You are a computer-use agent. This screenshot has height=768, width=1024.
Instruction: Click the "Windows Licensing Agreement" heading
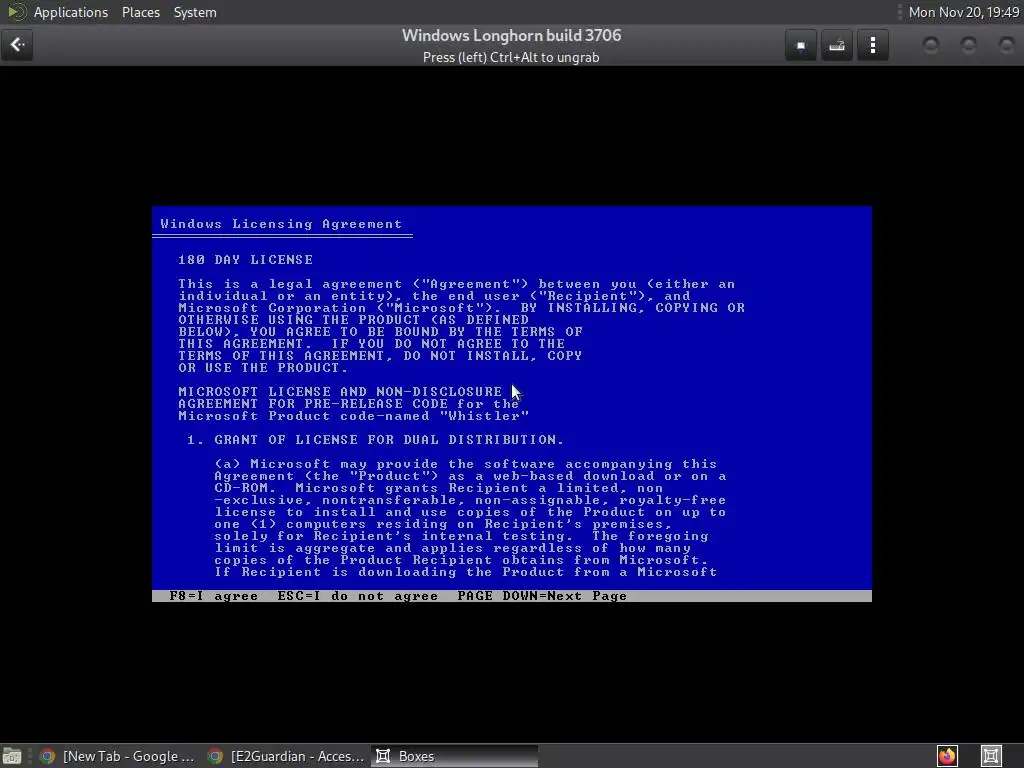click(x=281, y=224)
